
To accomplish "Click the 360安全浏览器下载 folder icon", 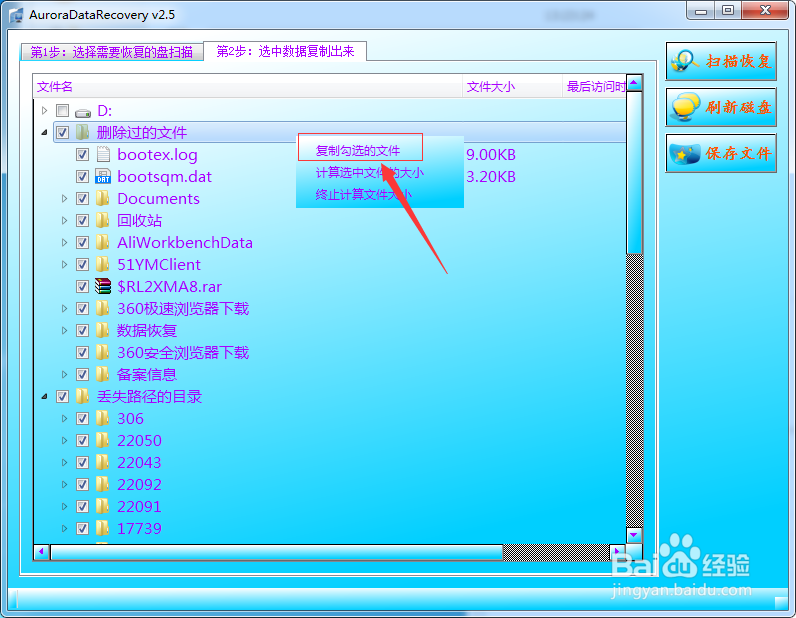I will (103, 352).
